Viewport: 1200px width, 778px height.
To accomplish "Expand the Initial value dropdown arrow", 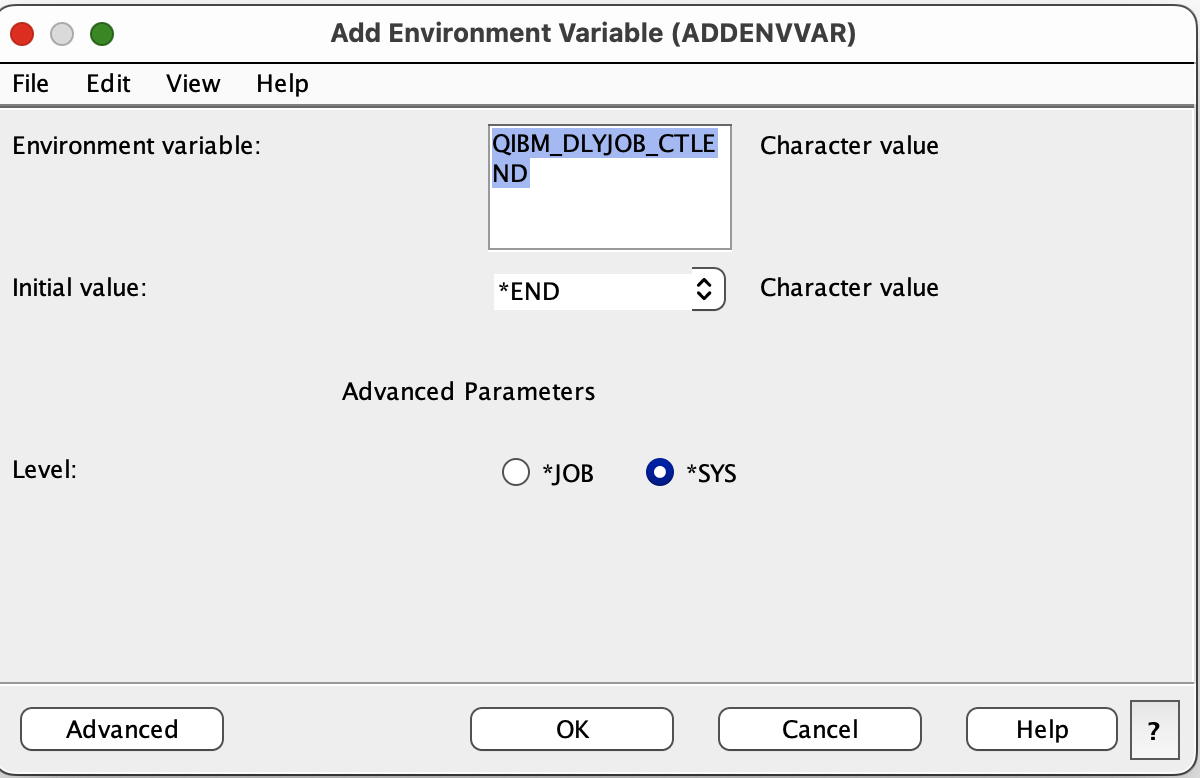I will [705, 291].
